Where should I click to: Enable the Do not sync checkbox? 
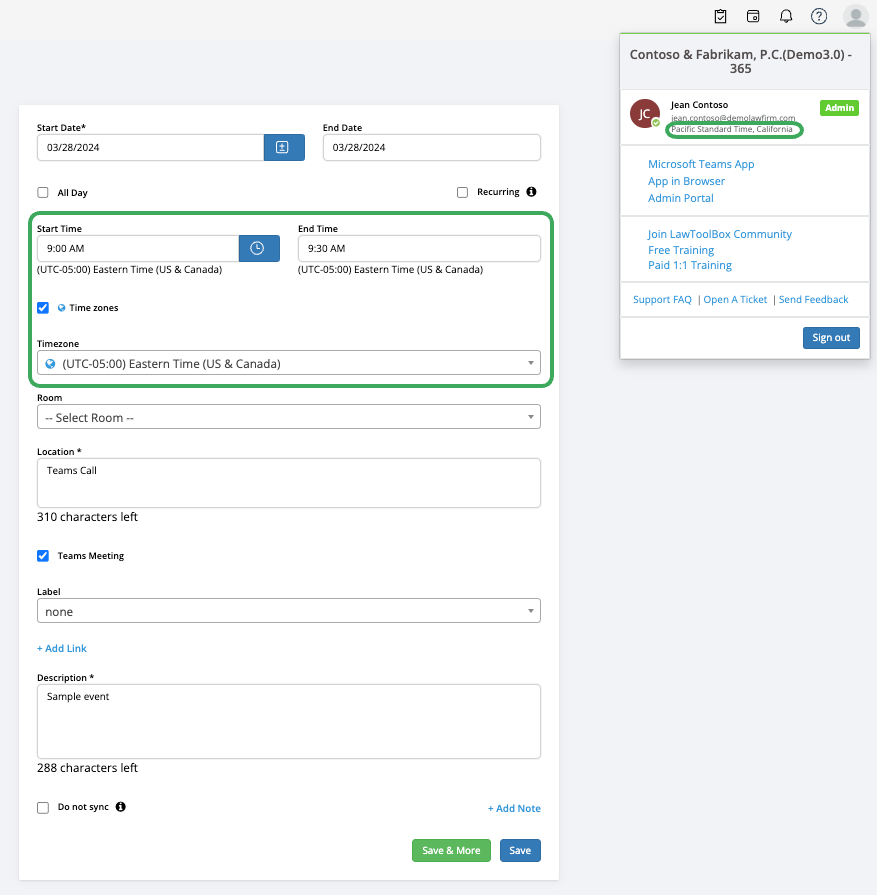(x=43, y=808)
